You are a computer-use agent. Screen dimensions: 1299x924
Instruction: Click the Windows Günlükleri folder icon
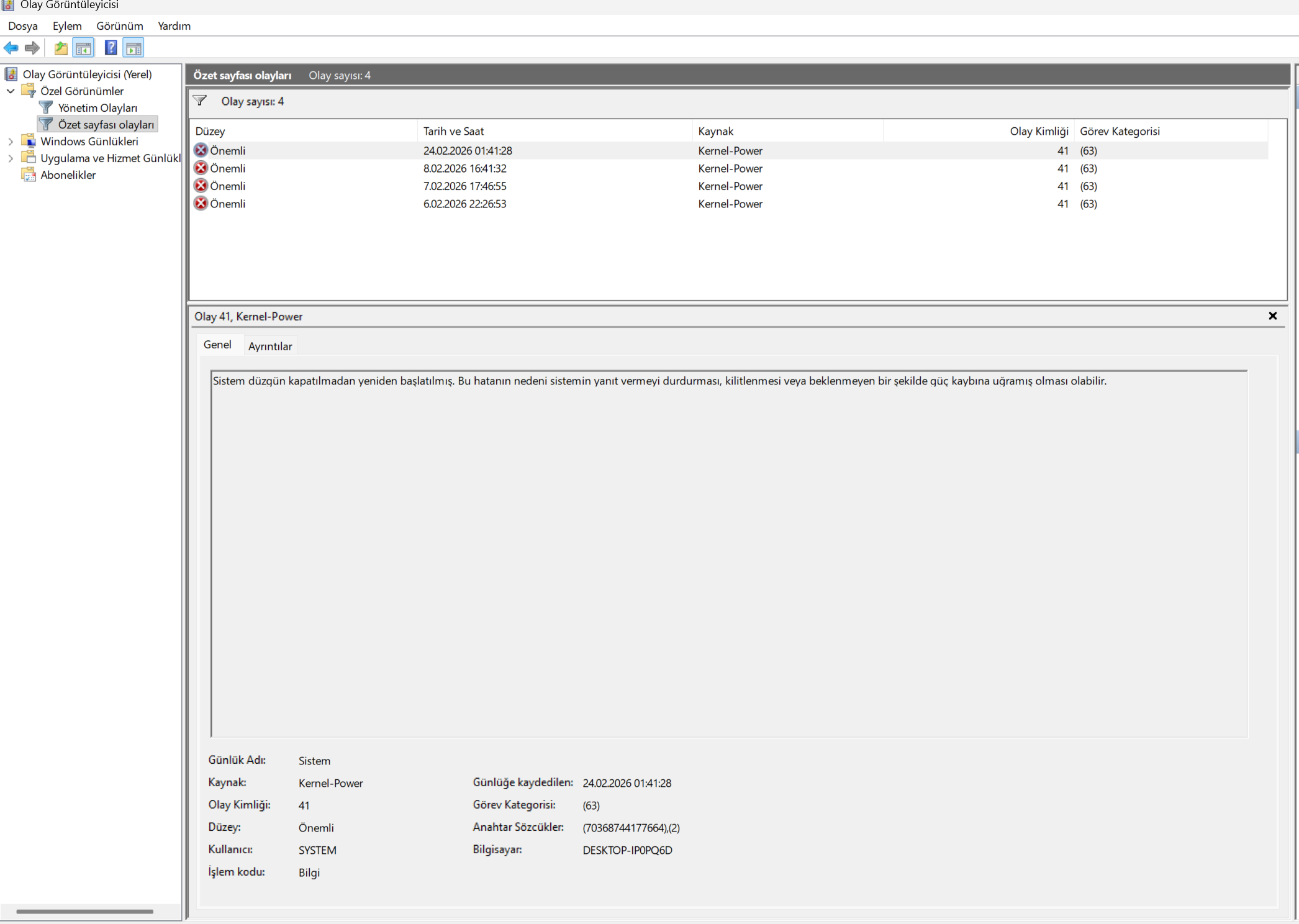(29, 141)
